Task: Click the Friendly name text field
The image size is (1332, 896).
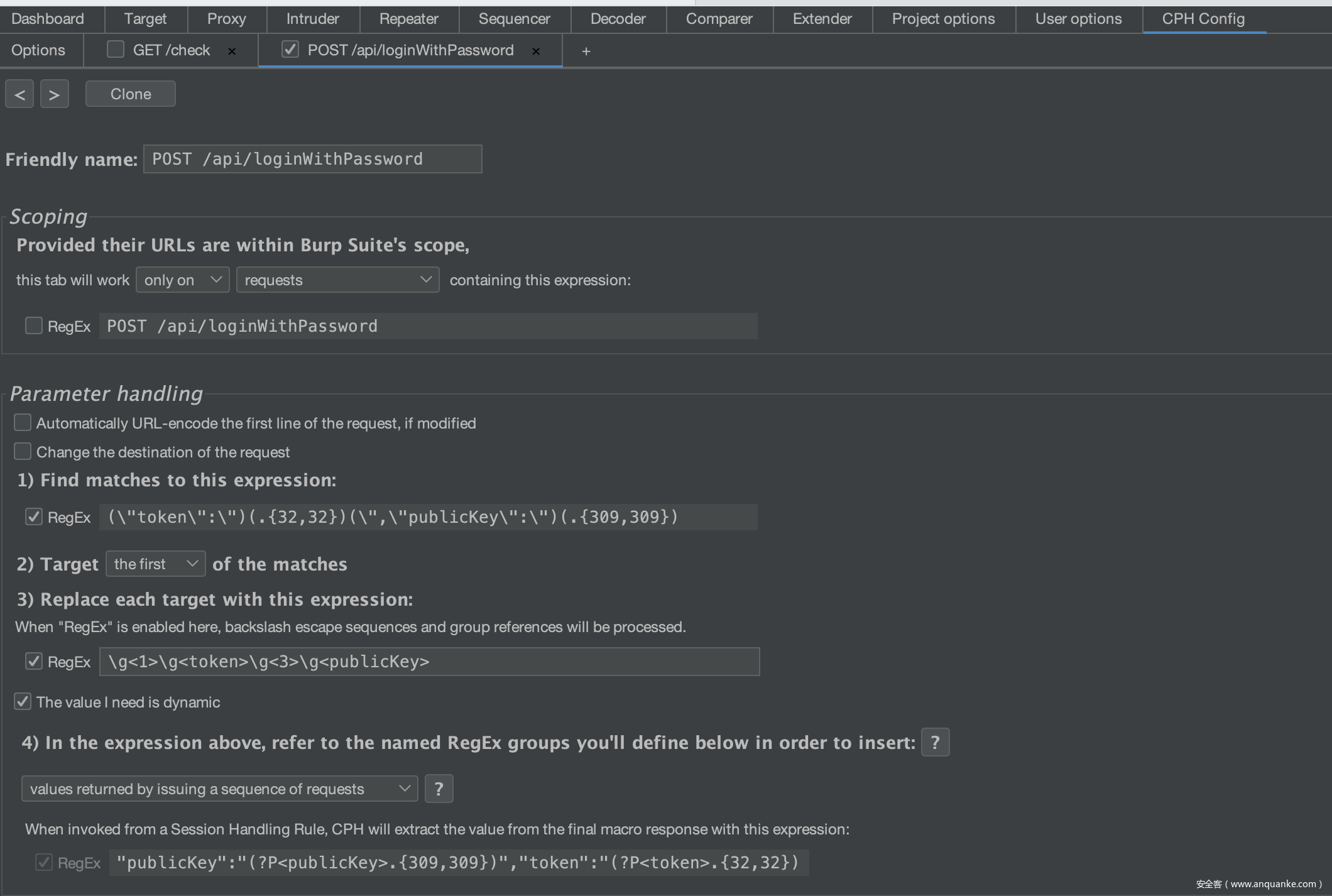Action: [x=312, y=159]
